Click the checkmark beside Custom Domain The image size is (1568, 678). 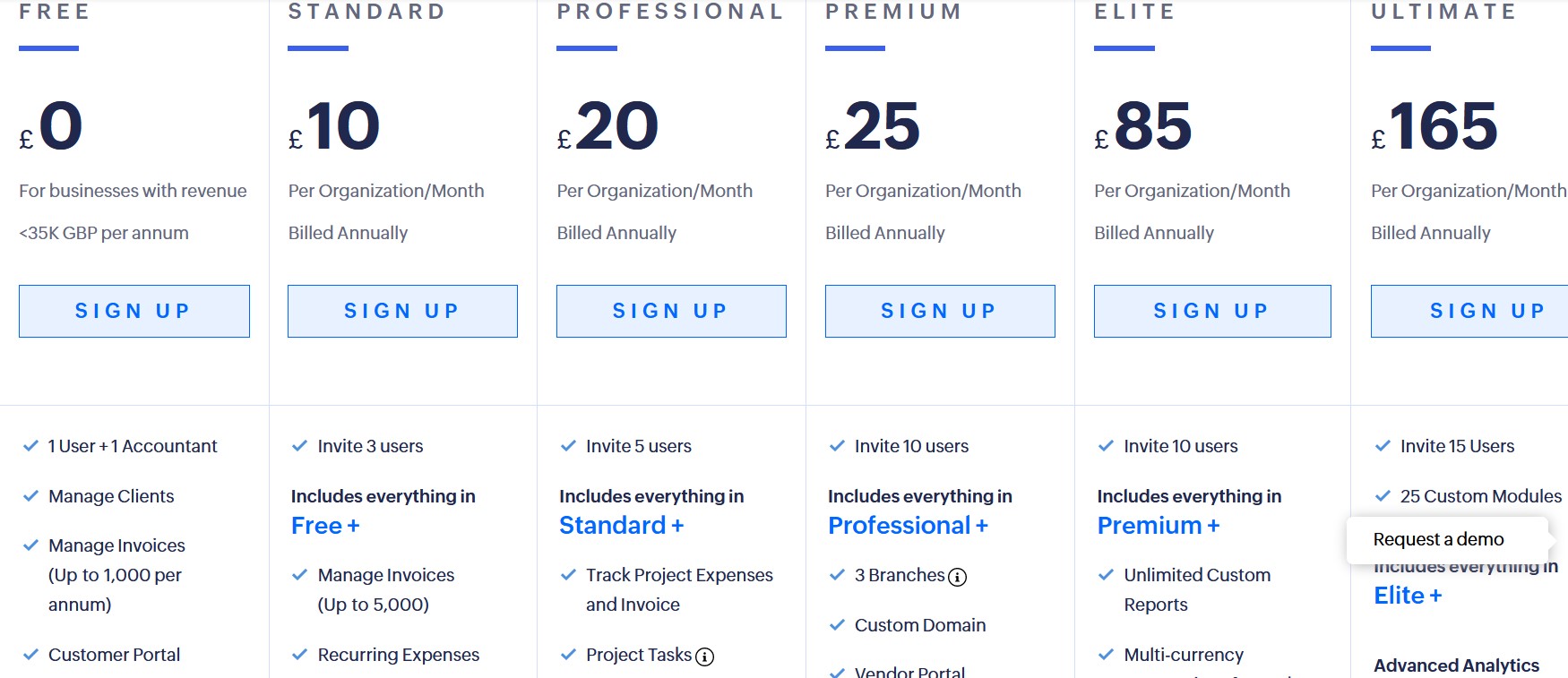tap(838, 625)
